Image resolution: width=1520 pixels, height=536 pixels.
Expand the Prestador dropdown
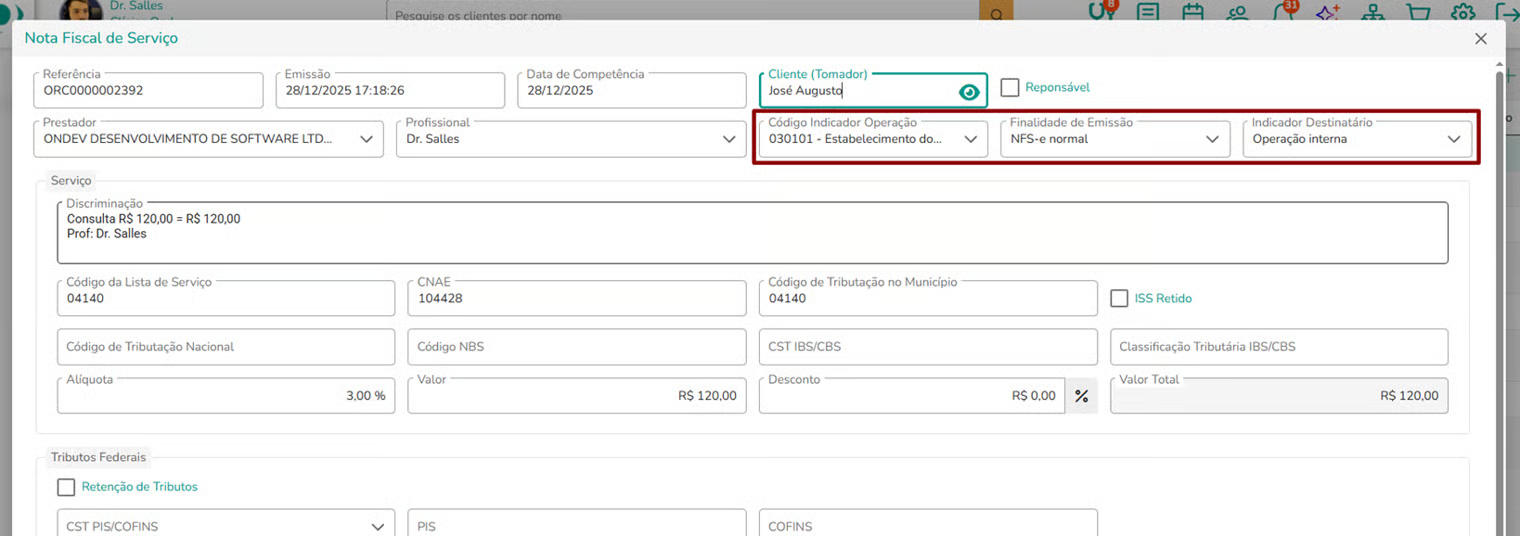pyautogui.click(x=366, y=139)
